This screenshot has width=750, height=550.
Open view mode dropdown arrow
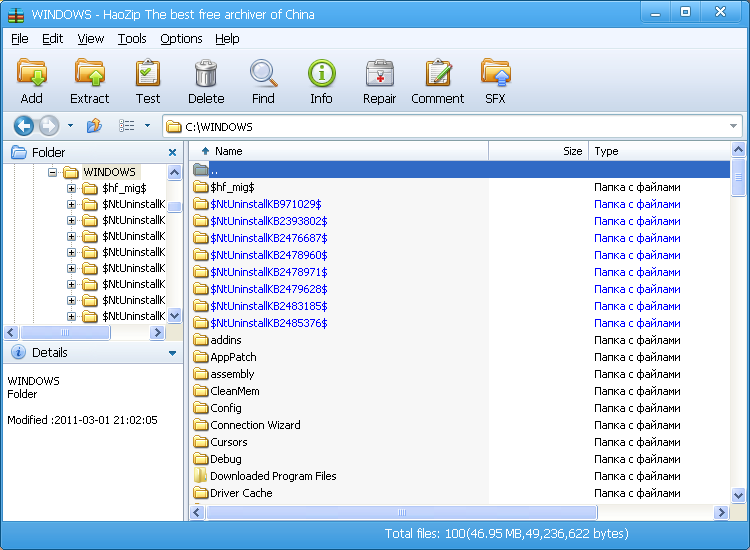click(147, 126)
